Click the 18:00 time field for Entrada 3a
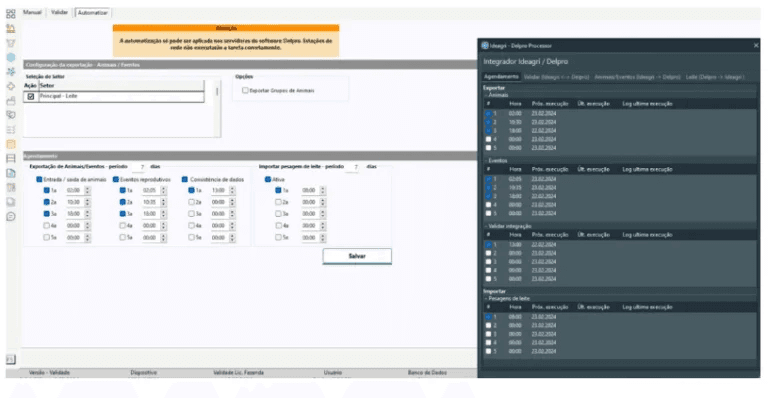The width and height of the screenshot is (768, 398). [x=74, y=213]
